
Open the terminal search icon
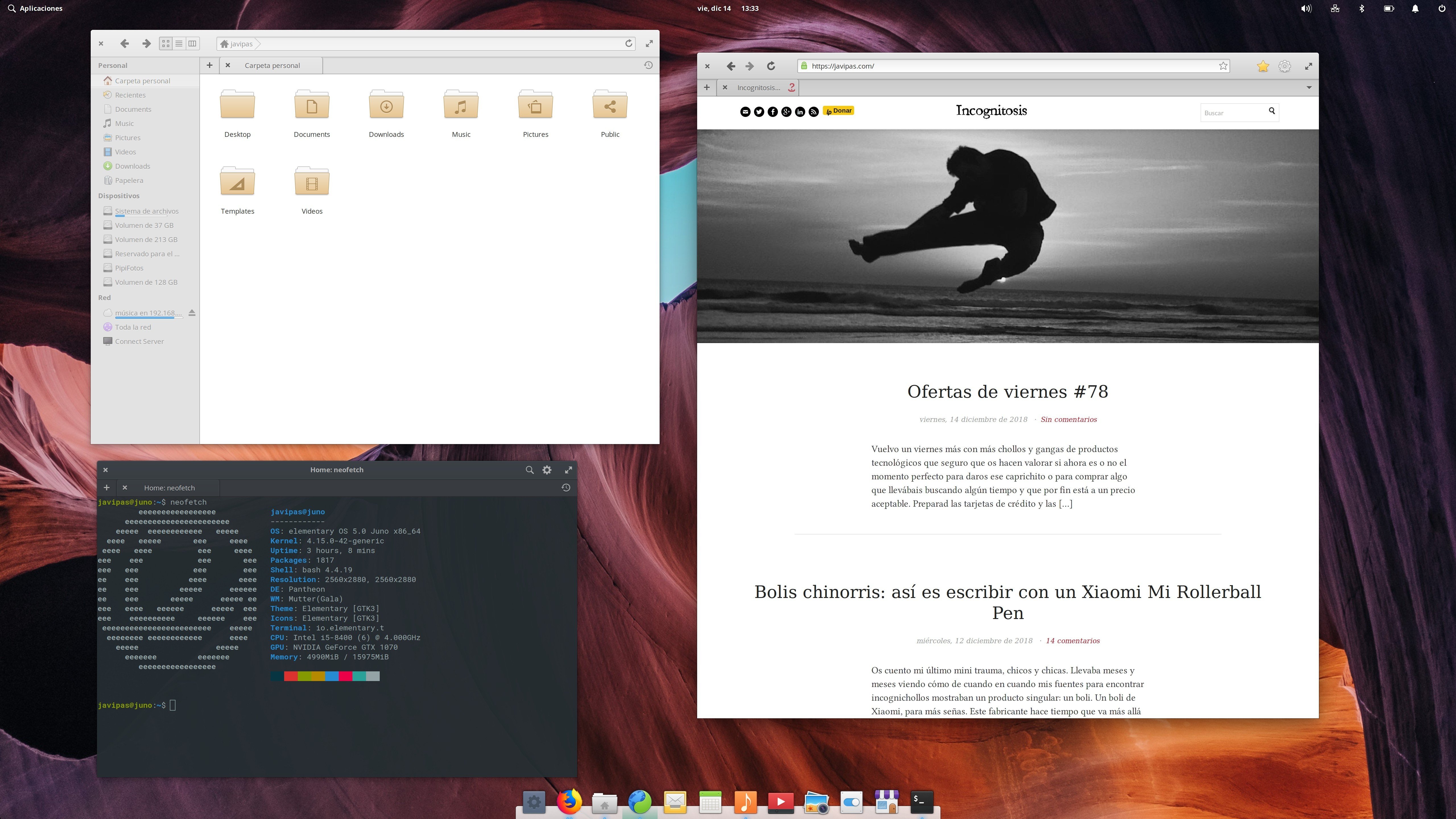pyautogui.click(x=529, y=470)
